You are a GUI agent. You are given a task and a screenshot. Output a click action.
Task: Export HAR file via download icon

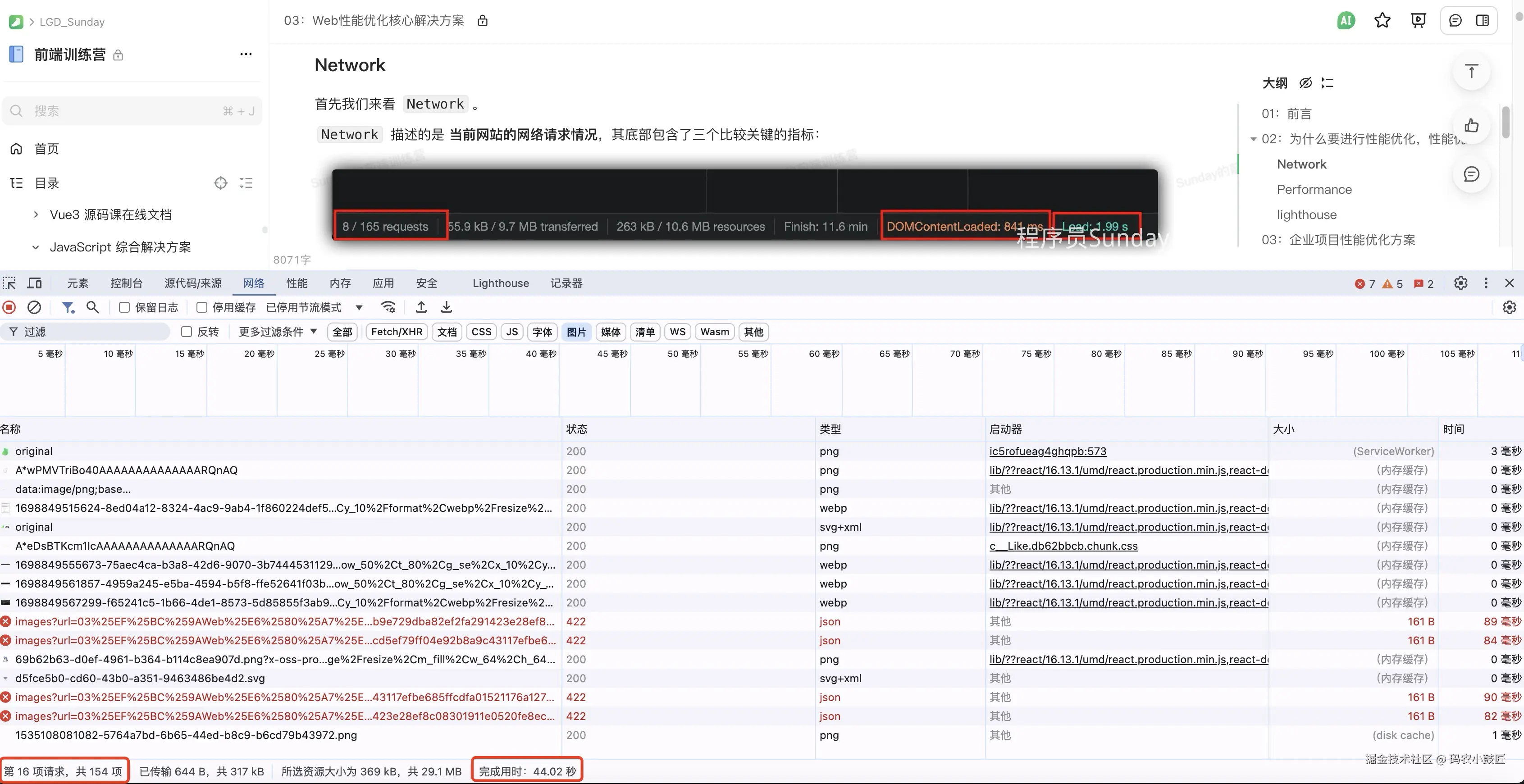click(446, 307)
